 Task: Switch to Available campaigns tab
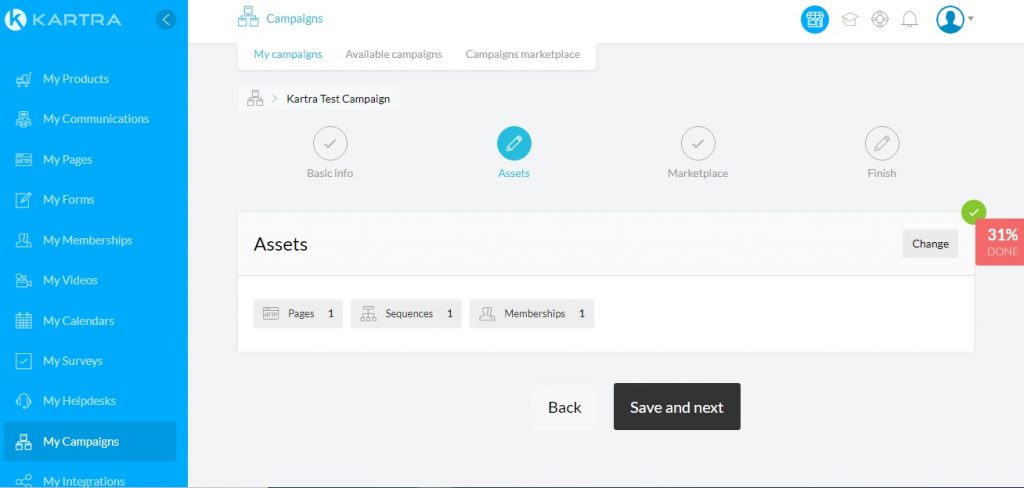[393, 54]
